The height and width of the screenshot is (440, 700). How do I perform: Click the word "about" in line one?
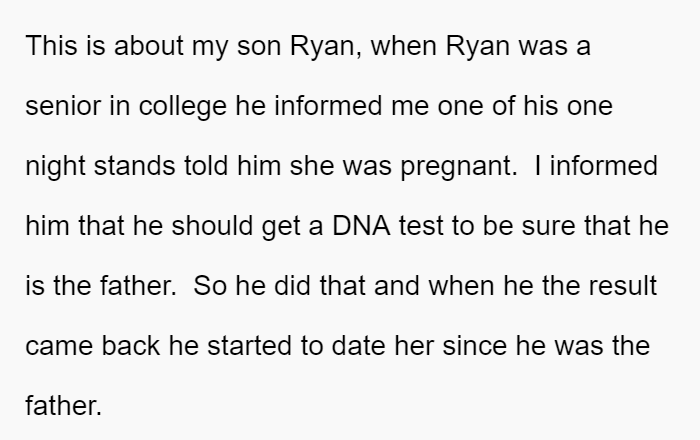pyautogui.click(x=149, y=46)
